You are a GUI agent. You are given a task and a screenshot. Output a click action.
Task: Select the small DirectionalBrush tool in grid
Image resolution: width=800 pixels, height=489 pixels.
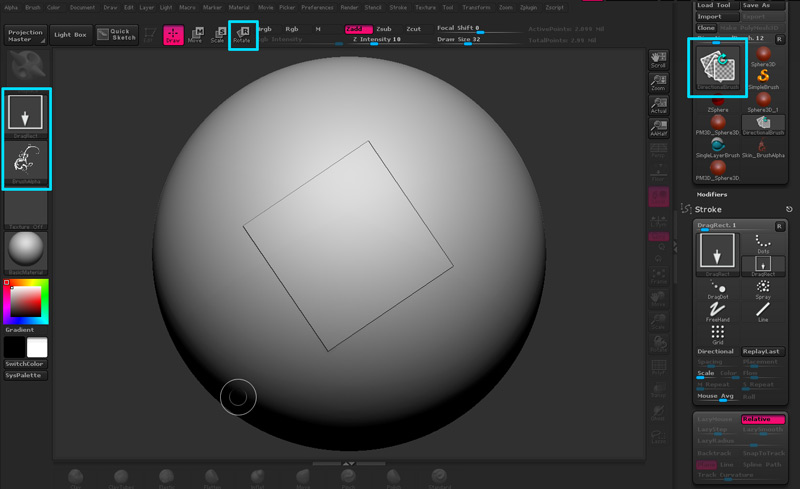[x=763, y=125]
